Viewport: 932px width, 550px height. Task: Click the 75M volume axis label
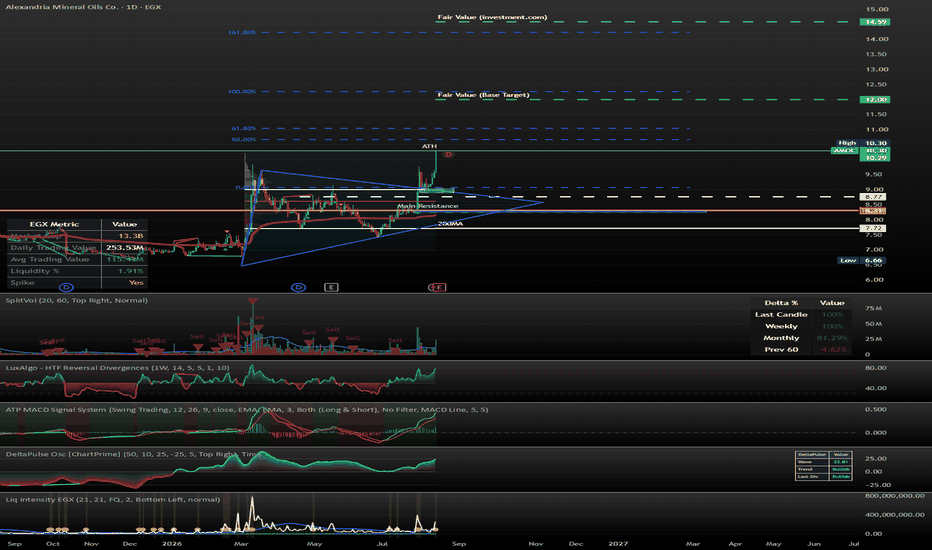pos(874,308)
